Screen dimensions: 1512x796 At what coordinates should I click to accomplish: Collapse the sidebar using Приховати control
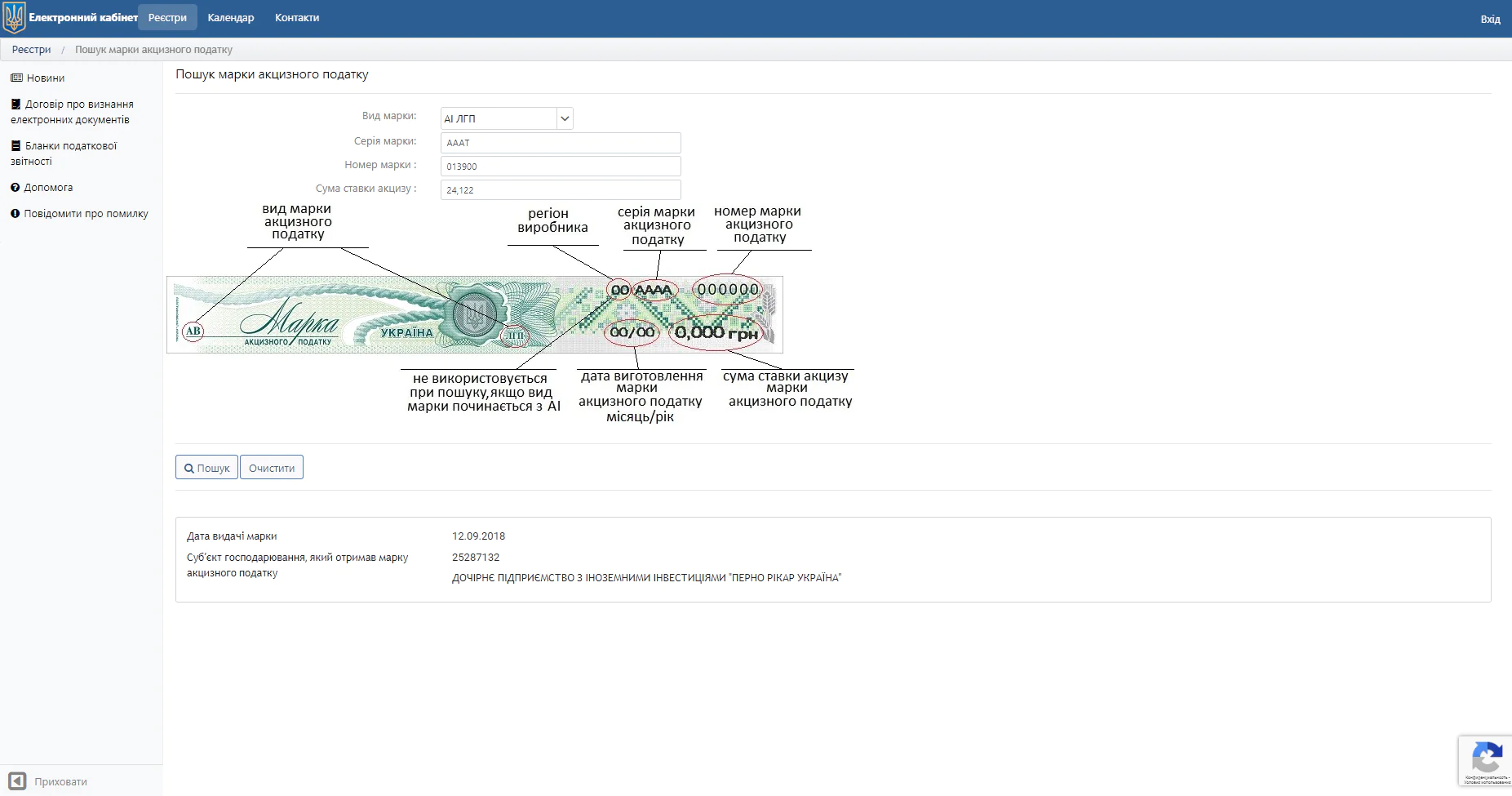[x=61, y=781]
